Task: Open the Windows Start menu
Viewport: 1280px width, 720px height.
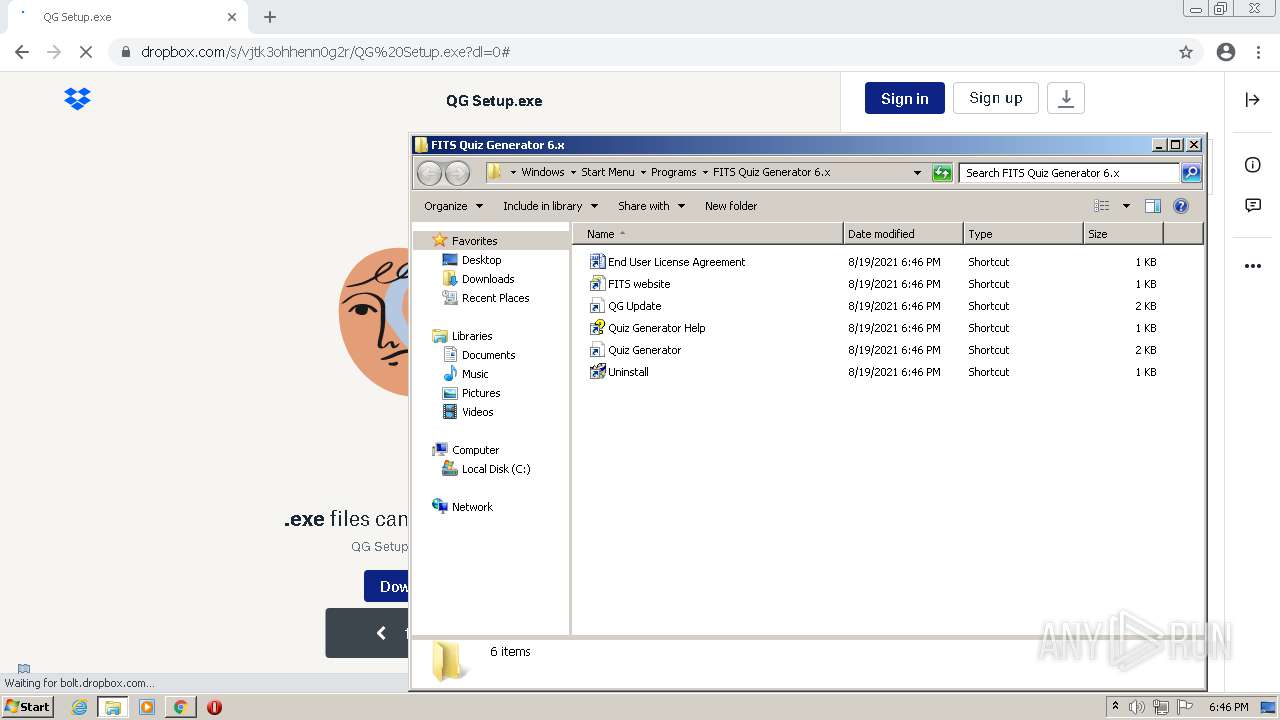Action: pyautogui.click(x=27, y=707)
